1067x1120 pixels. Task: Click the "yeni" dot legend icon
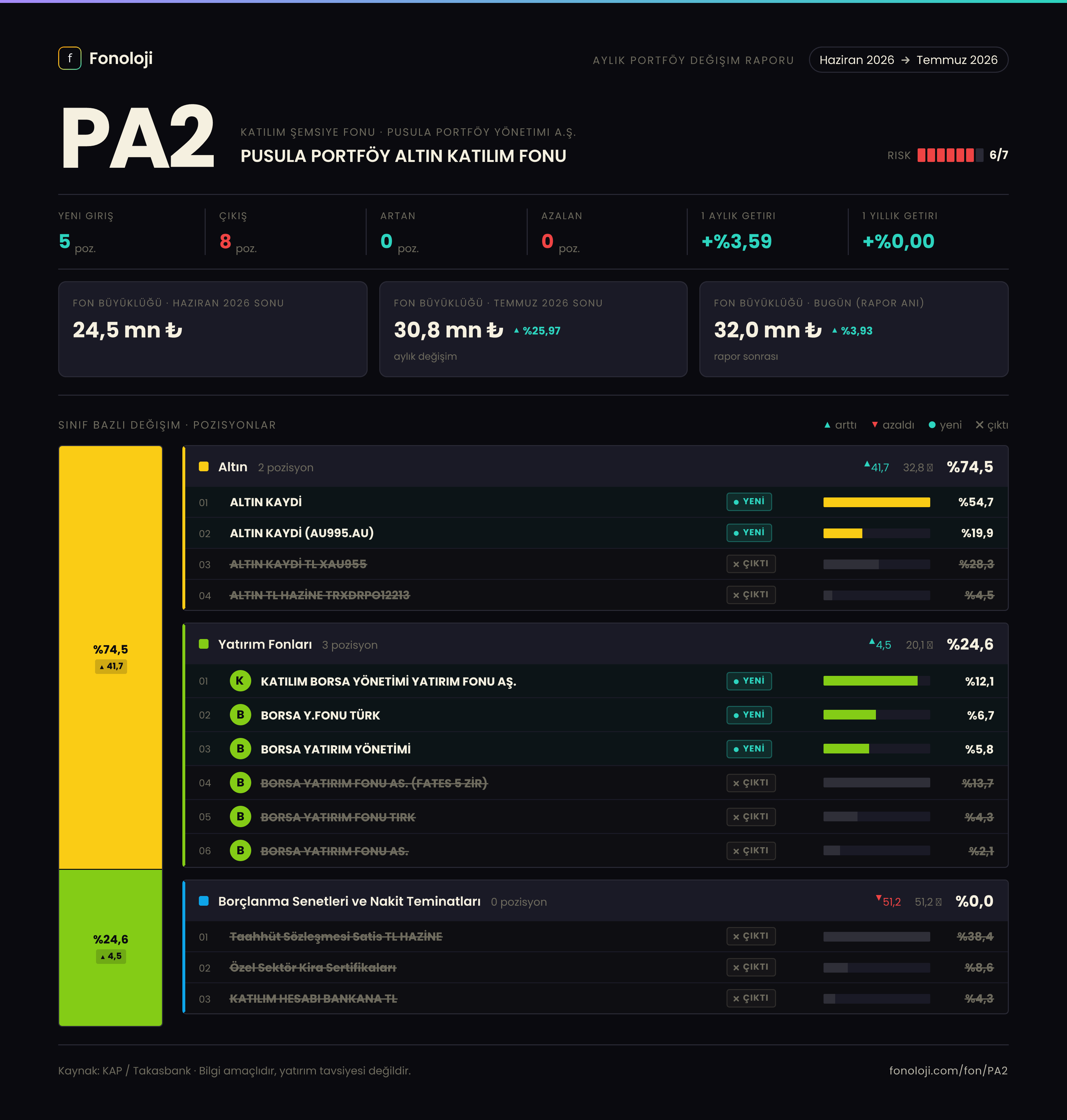click(x=932, y=425)
